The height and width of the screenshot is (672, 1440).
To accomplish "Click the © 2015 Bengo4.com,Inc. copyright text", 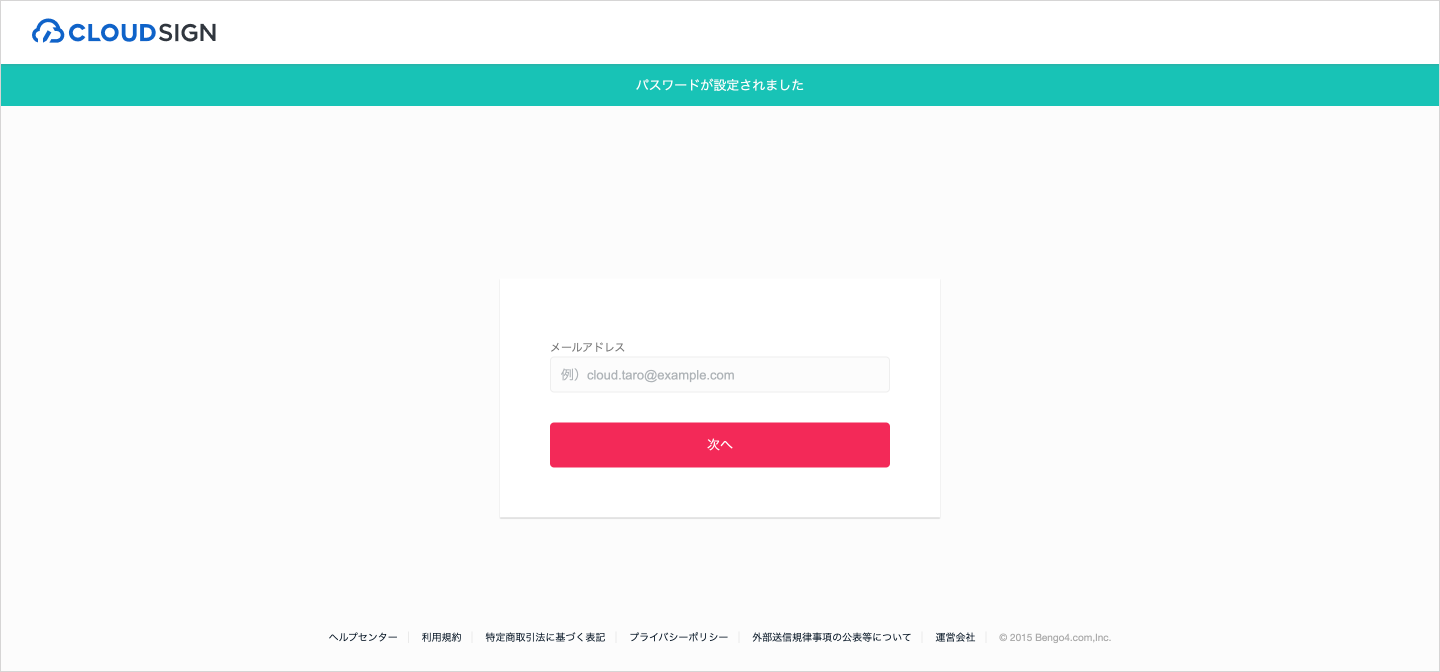I will 1055,637.
